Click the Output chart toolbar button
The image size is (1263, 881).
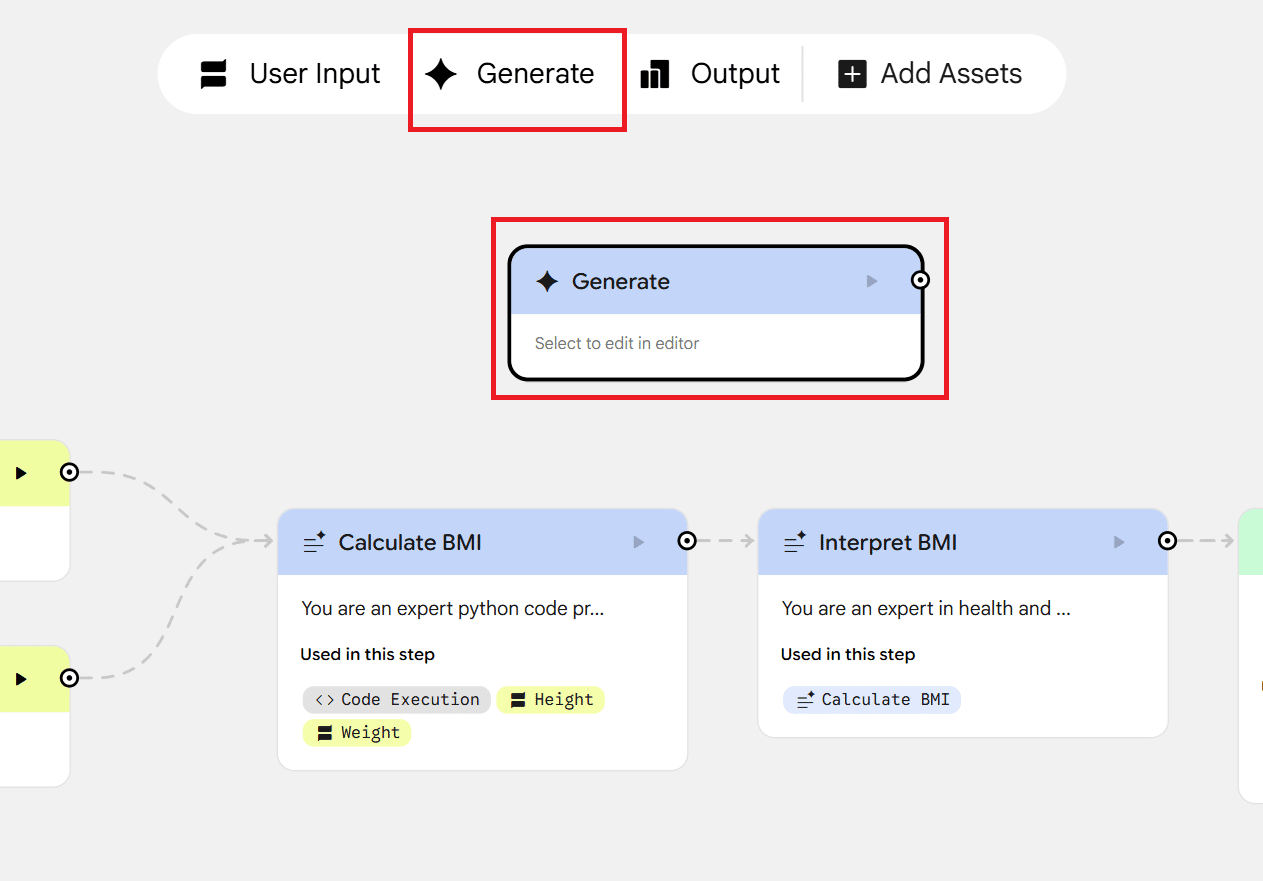click(x=710, y=74)
